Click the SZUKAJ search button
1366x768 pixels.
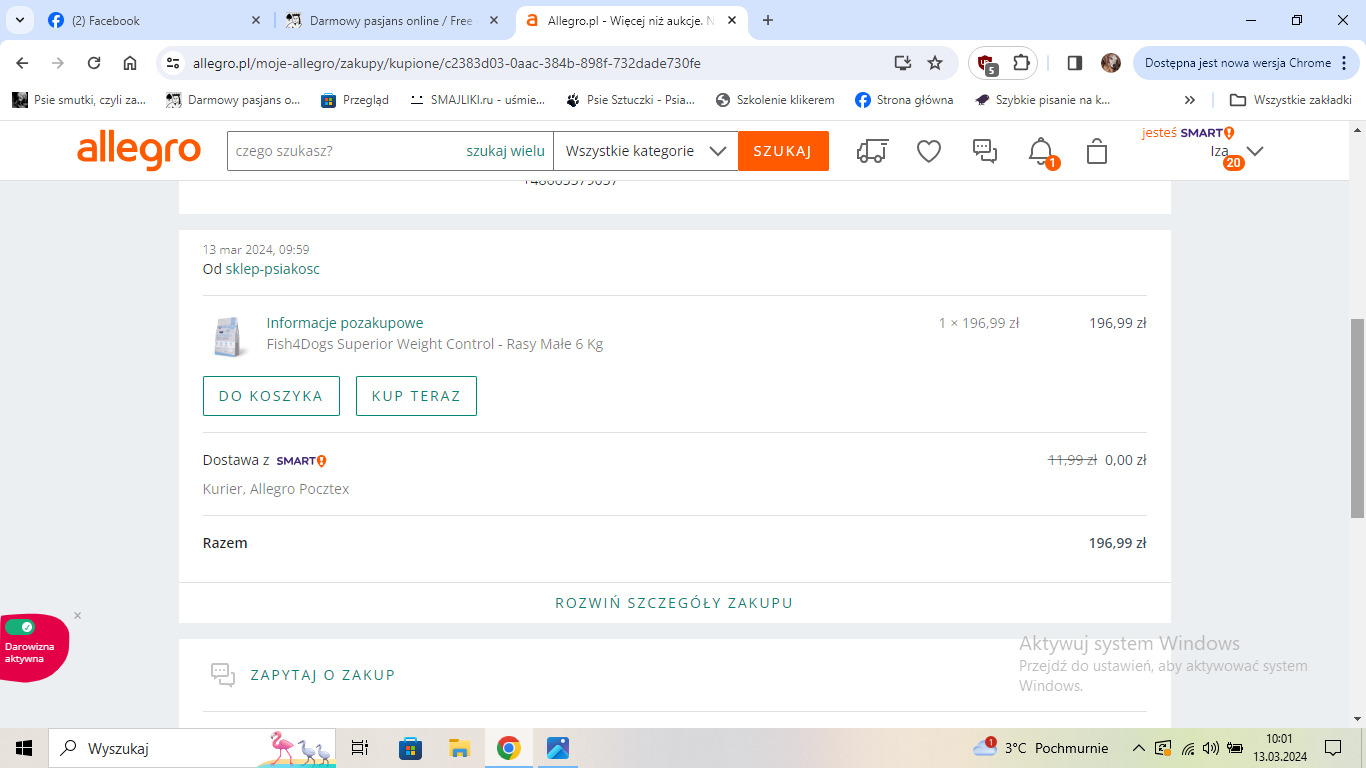[x=783, y=151]
